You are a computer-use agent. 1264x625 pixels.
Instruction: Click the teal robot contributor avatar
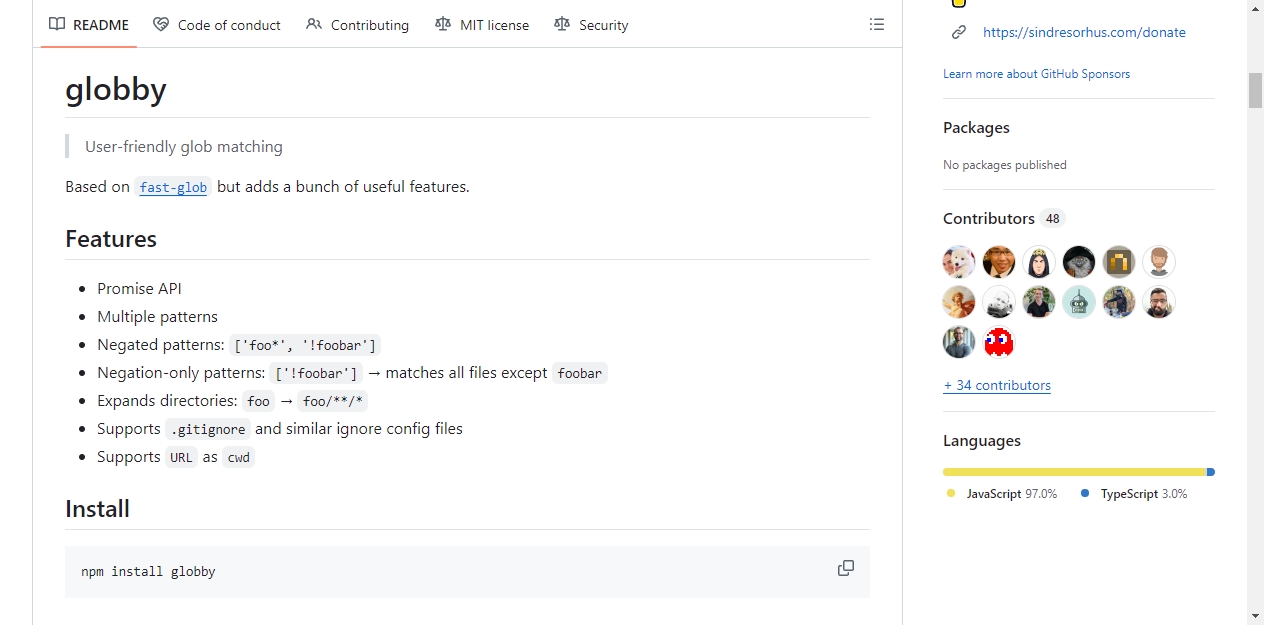click(1079, 302)
